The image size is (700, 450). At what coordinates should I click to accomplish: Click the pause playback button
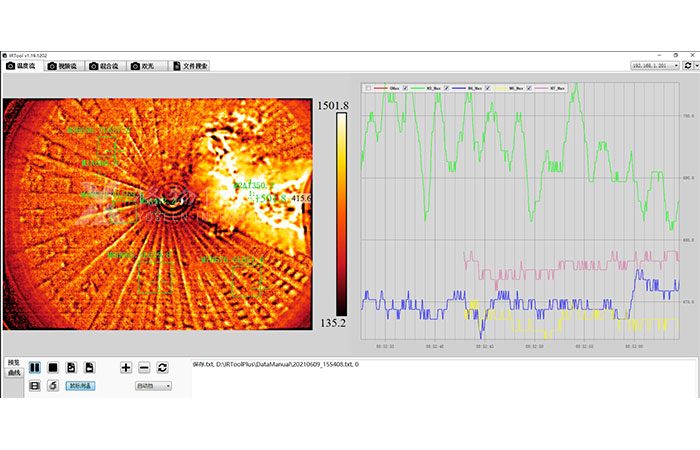click(x=35, y=367)
